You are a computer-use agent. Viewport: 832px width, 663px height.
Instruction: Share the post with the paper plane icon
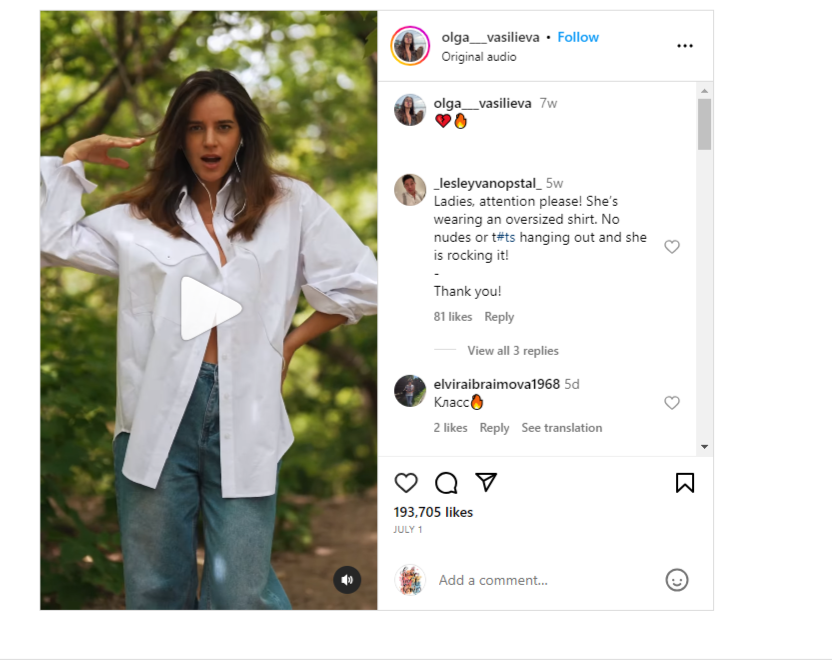[486, 482]
